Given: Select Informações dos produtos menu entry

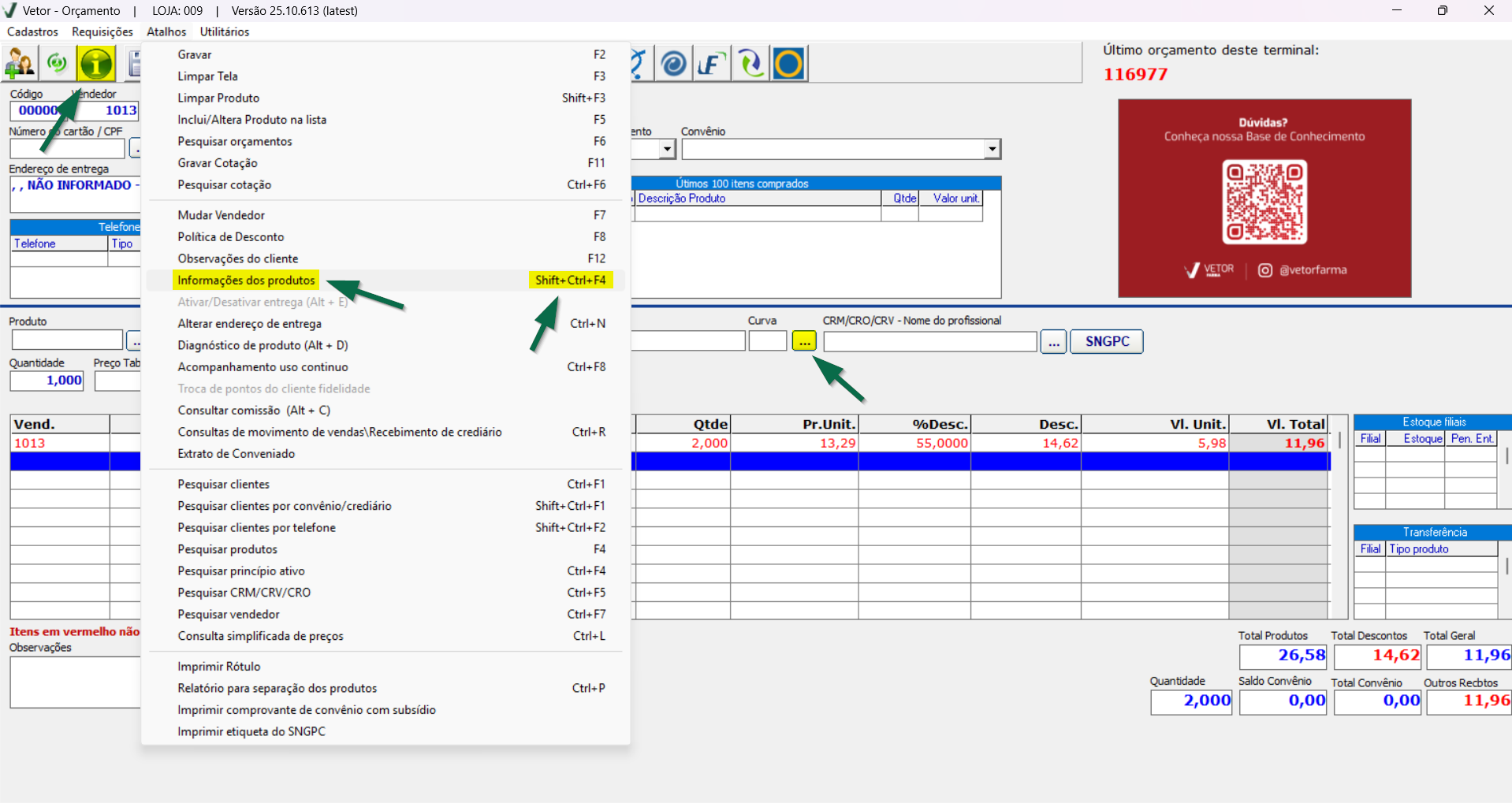Looking at the screenshot, I should click(246, 281).
